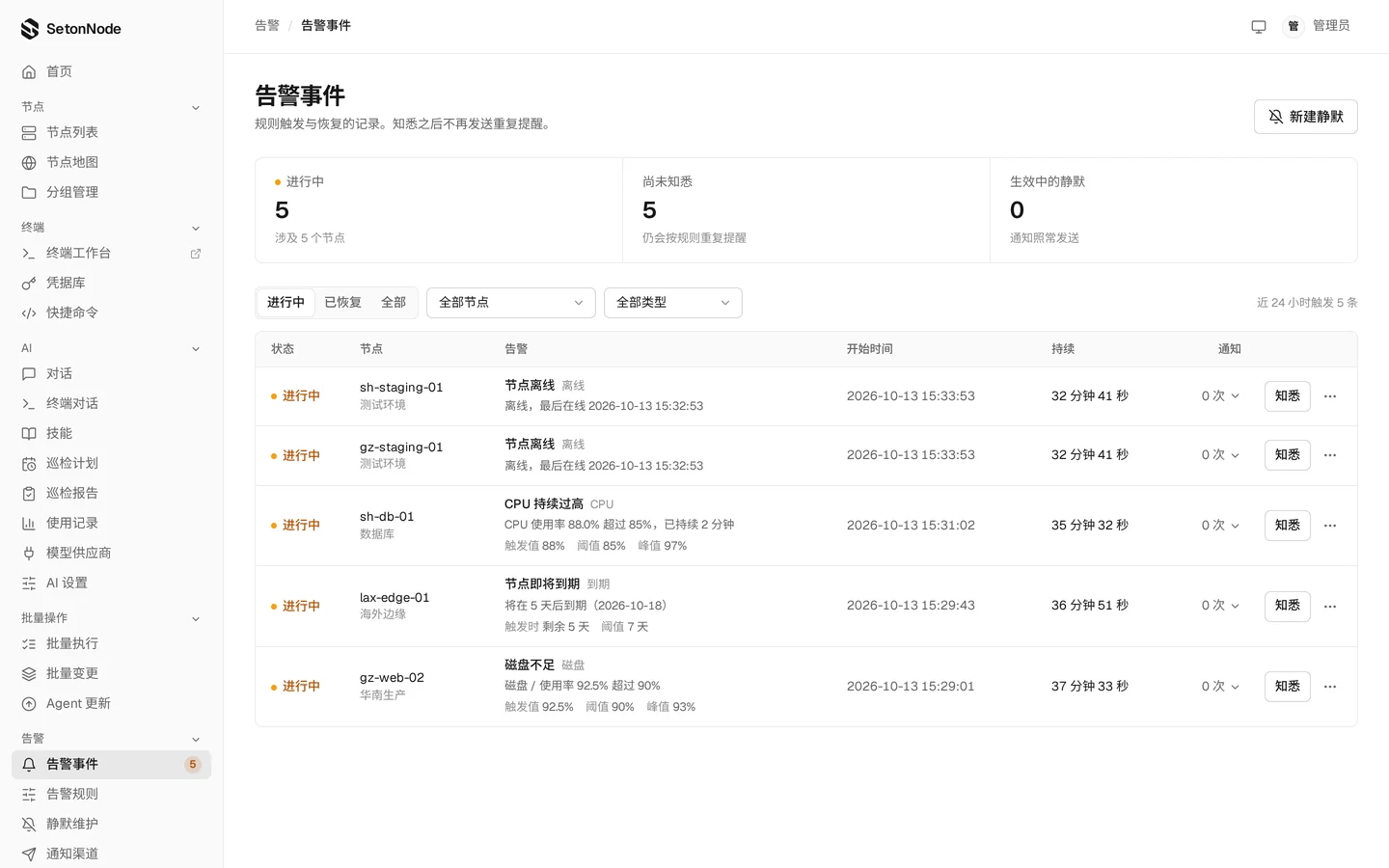Collapse the 终端 sidebar section

[196, 229]
